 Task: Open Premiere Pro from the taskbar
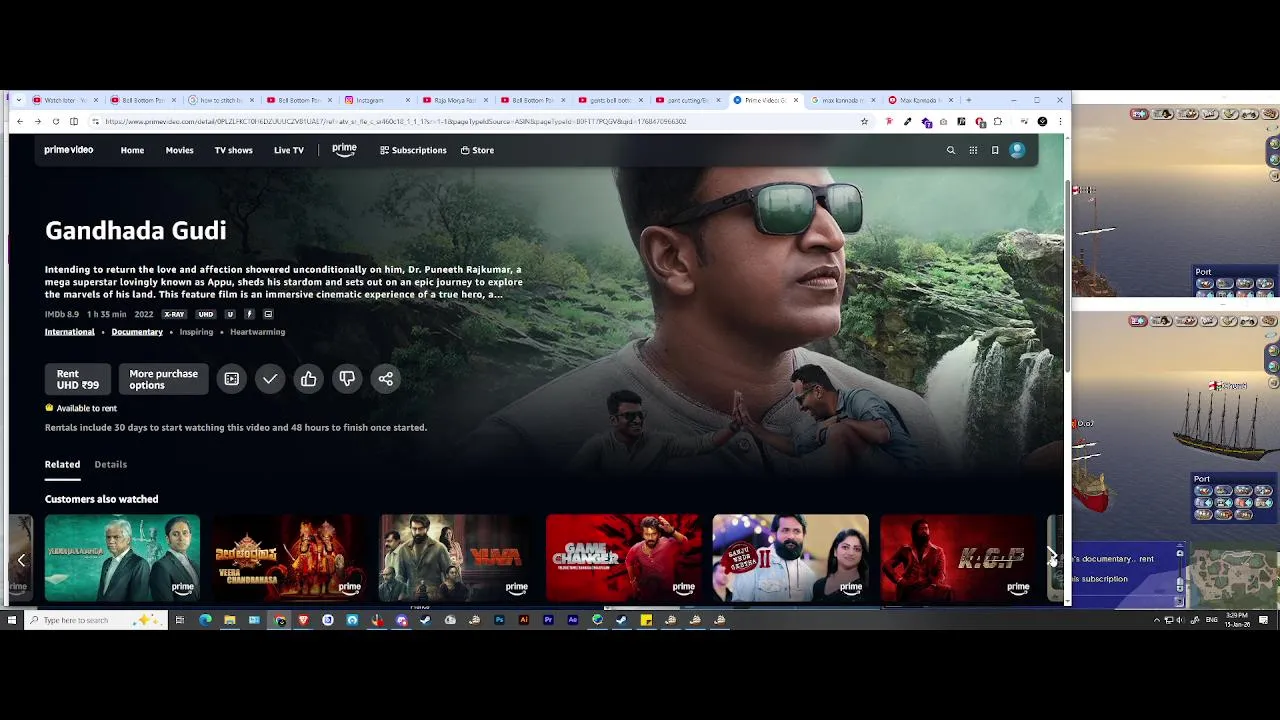point(548,620)
